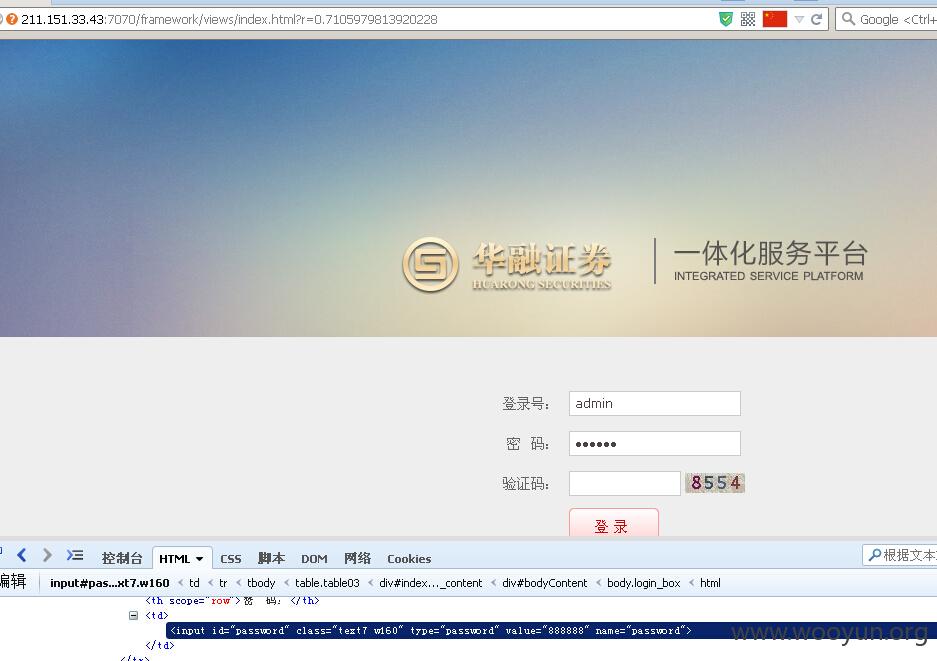
Task: Click the Firebug text search box
Action: click(x=899, y=555)
